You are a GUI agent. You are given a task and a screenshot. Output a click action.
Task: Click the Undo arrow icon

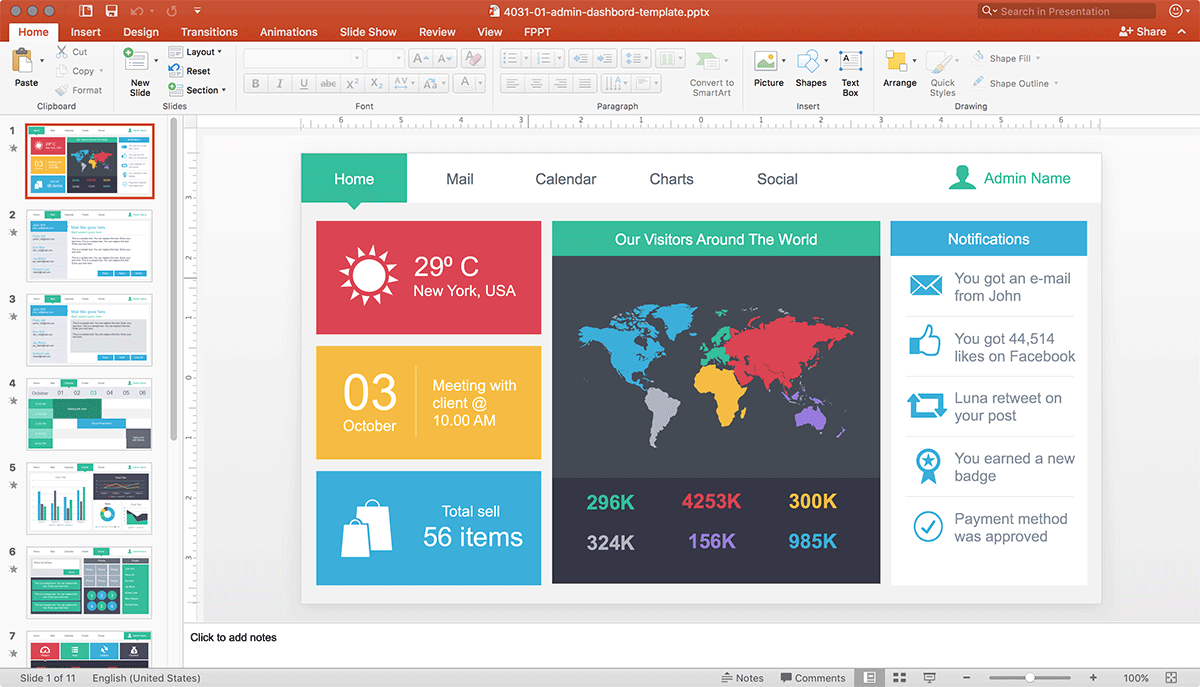tap(137, 11)
